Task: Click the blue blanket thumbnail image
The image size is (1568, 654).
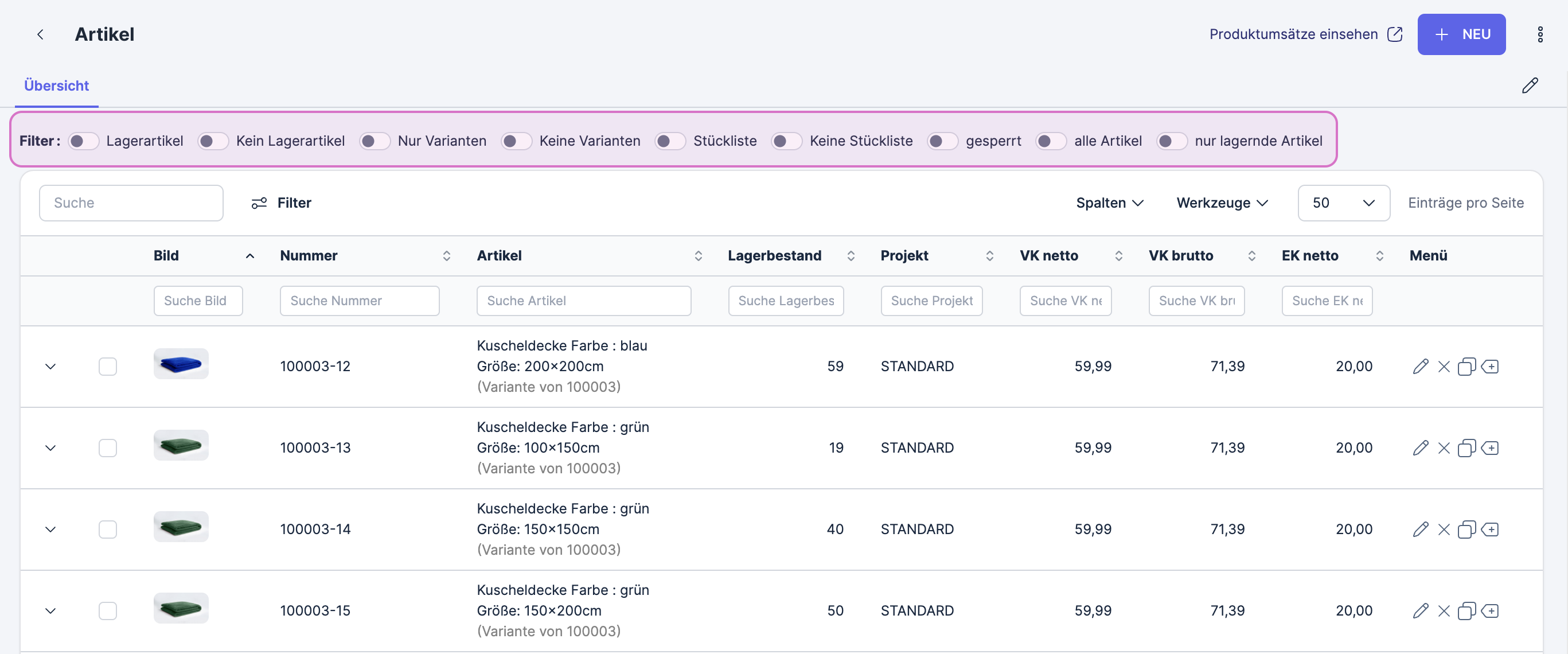Action: pos(181,364)
